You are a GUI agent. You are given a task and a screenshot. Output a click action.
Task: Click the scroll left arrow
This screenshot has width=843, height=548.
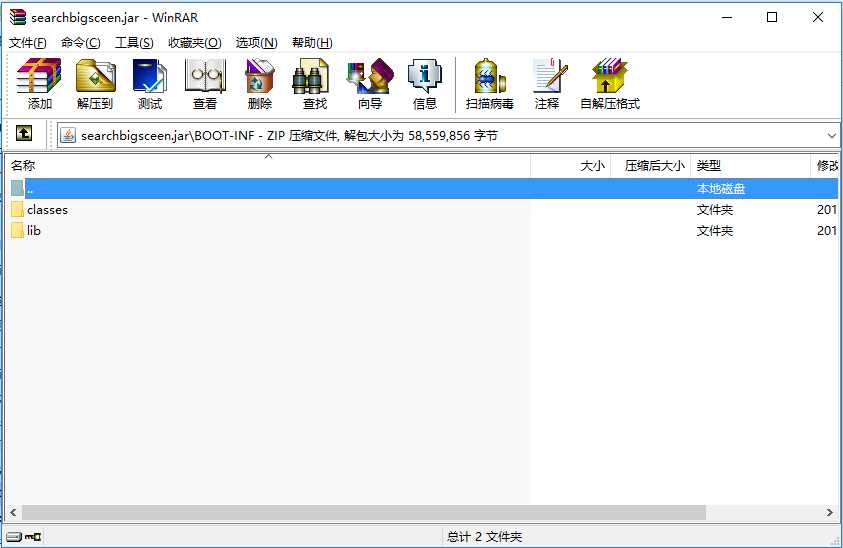tap(13, 513)
